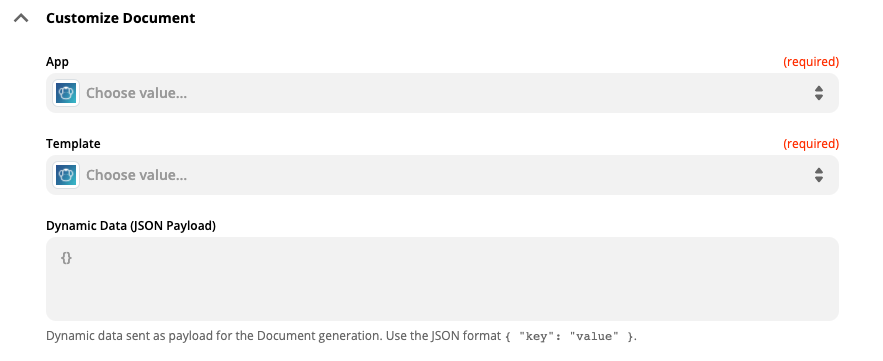Click "Choose value..." placeholder in Template field
The width and height of the screenshot is (883, 361).
pyautogui.click(x=136, y=175)
